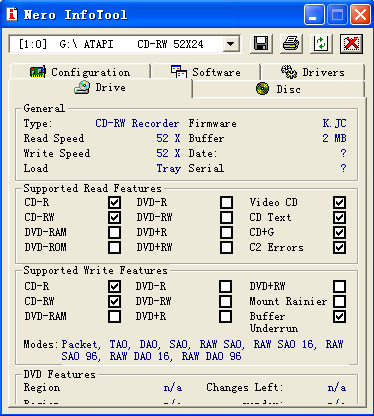Click the Disc tab green disc icon
The height and width of the screenshot is (416, 374).
click(x=263, y=89)
